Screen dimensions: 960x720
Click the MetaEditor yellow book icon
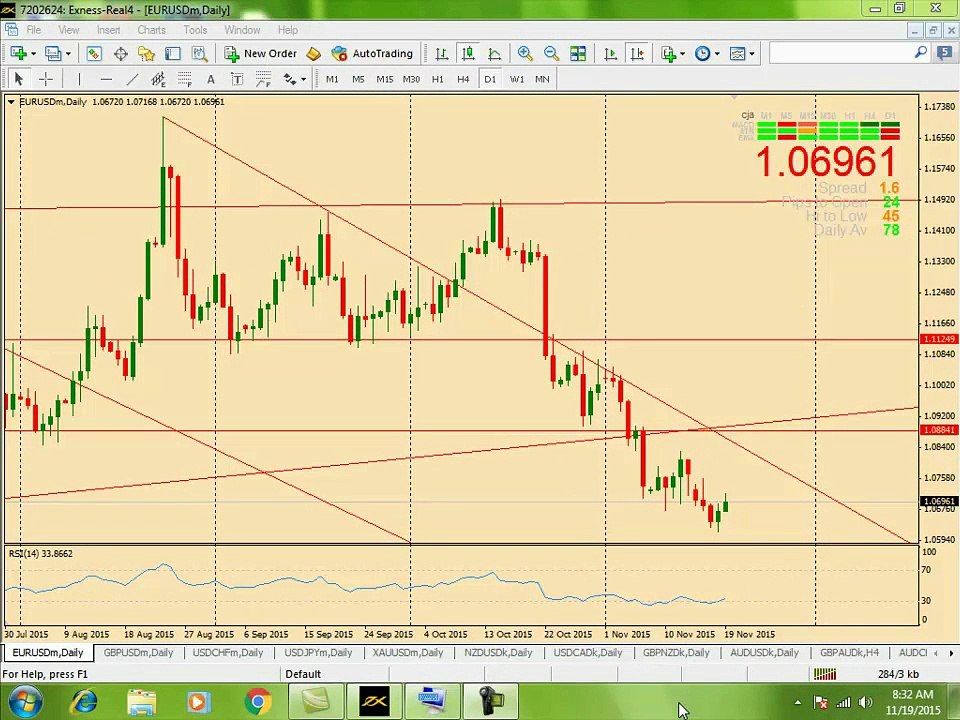(x=313, y=54)
